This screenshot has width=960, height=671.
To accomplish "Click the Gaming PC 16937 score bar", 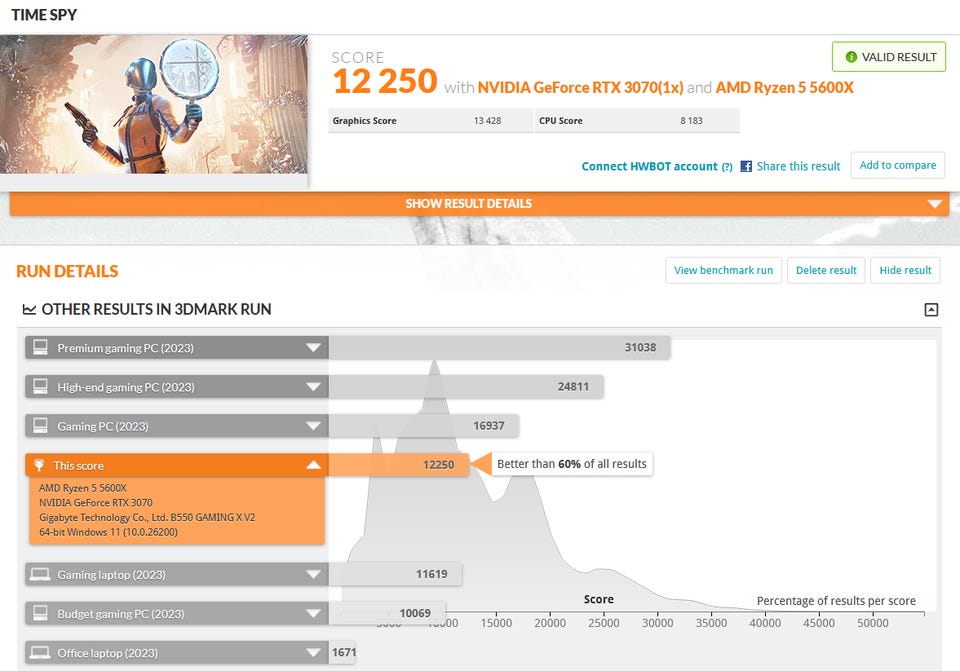I will [424, 426].
